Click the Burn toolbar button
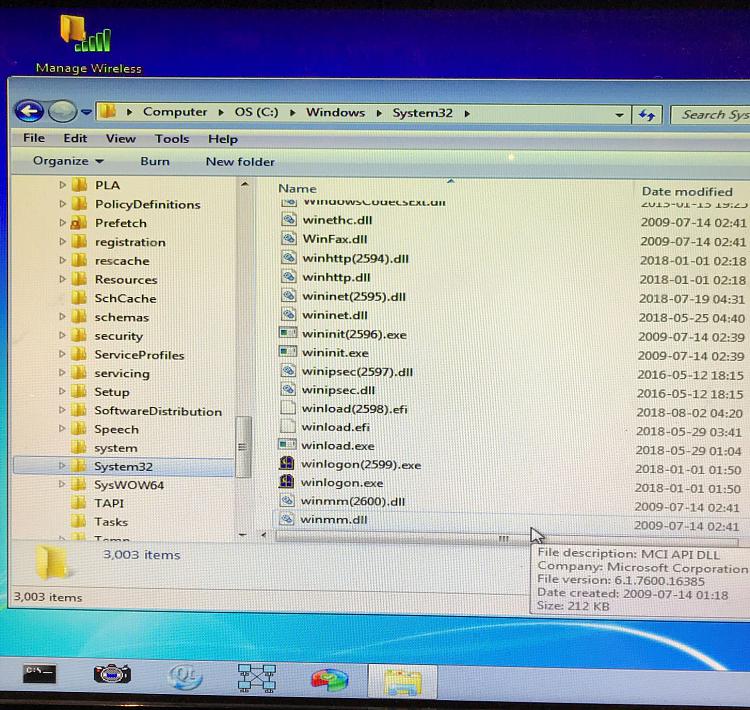This screenshot has height=710, width=750. tap(154, 161)
